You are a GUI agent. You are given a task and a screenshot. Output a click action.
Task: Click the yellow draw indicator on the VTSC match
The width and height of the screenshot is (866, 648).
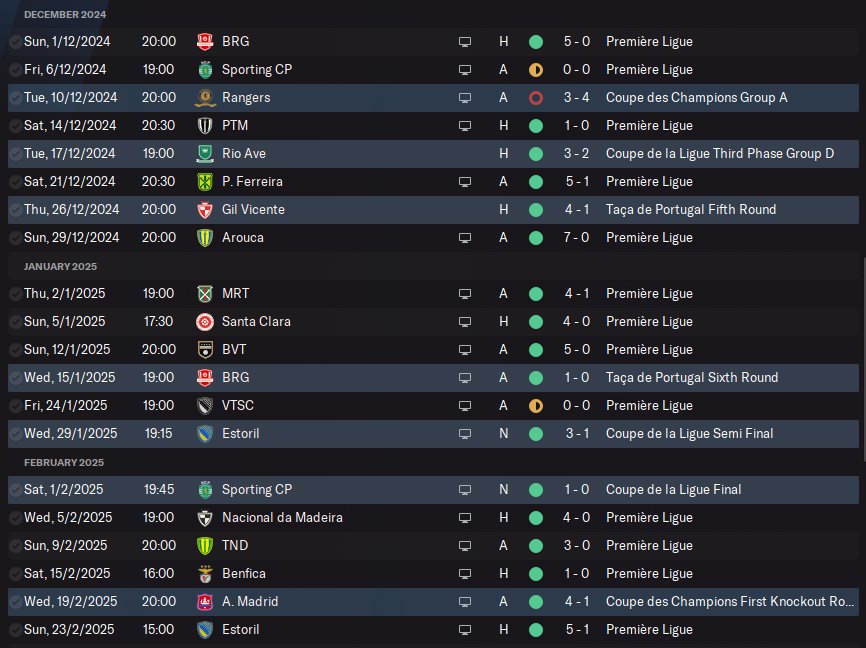coord(536,406)
